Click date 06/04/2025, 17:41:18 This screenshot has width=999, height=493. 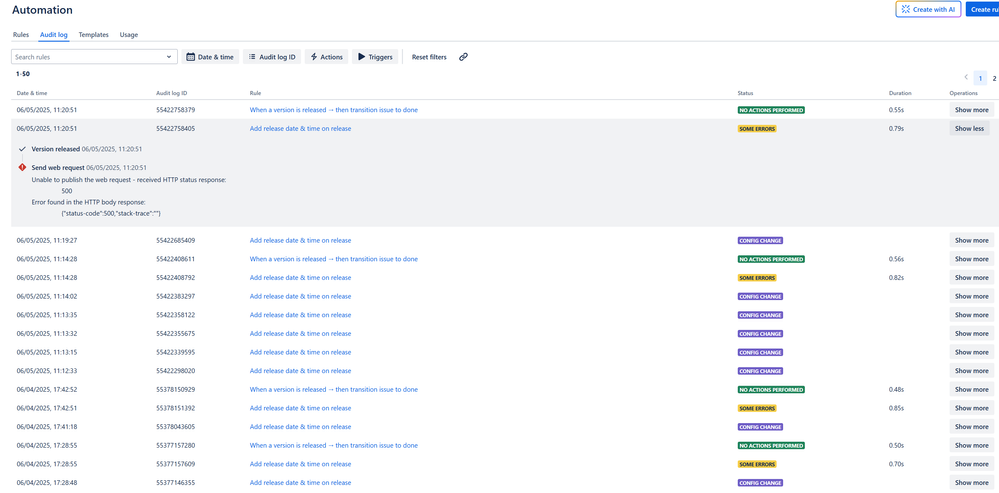pos(47,427)
